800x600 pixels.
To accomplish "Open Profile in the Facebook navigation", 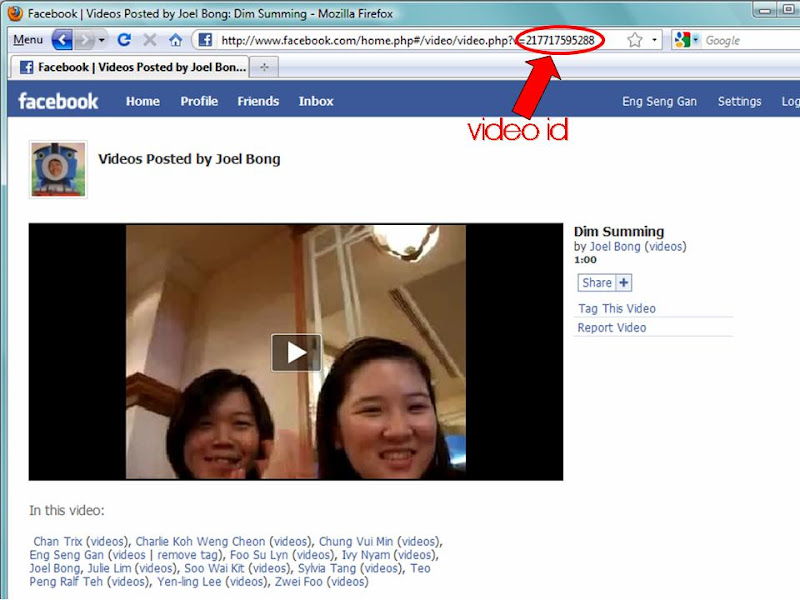I will pyautogui.click(x=199, y=101).
